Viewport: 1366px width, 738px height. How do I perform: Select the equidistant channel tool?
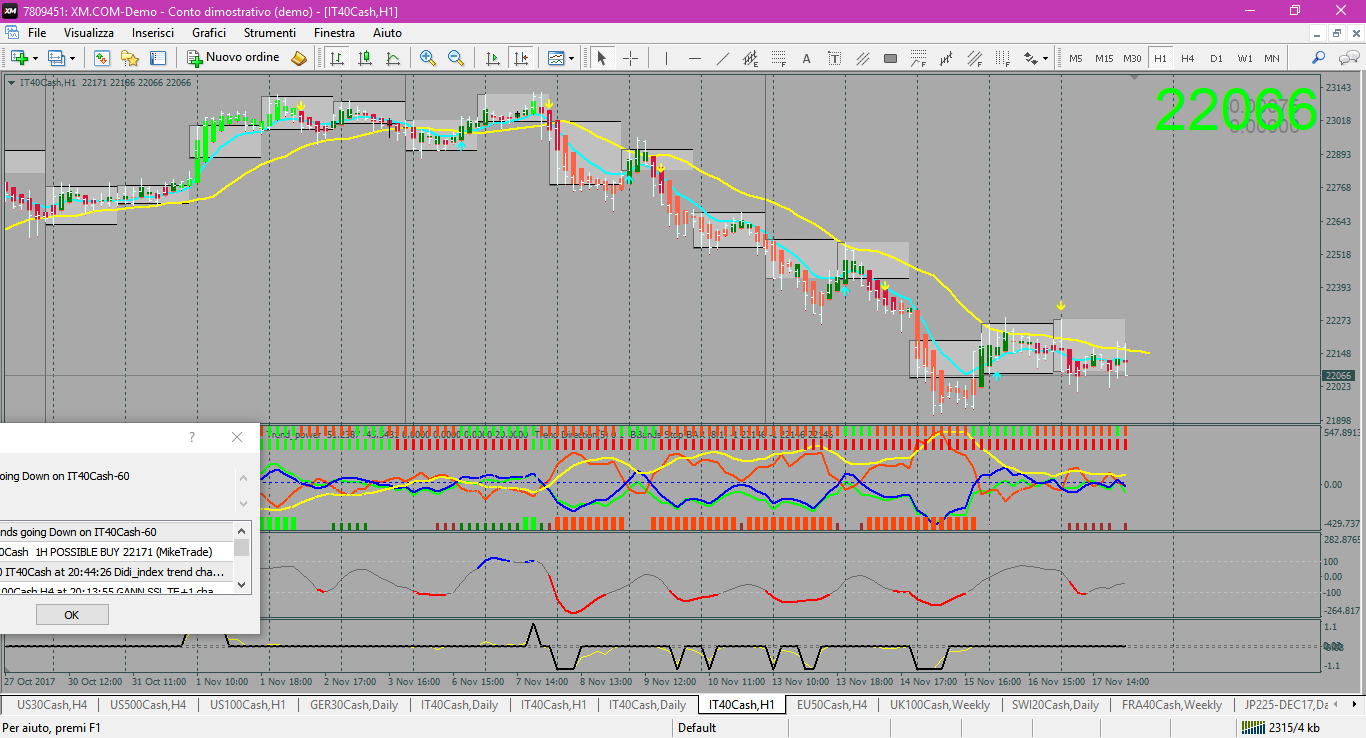click(750, 58)
